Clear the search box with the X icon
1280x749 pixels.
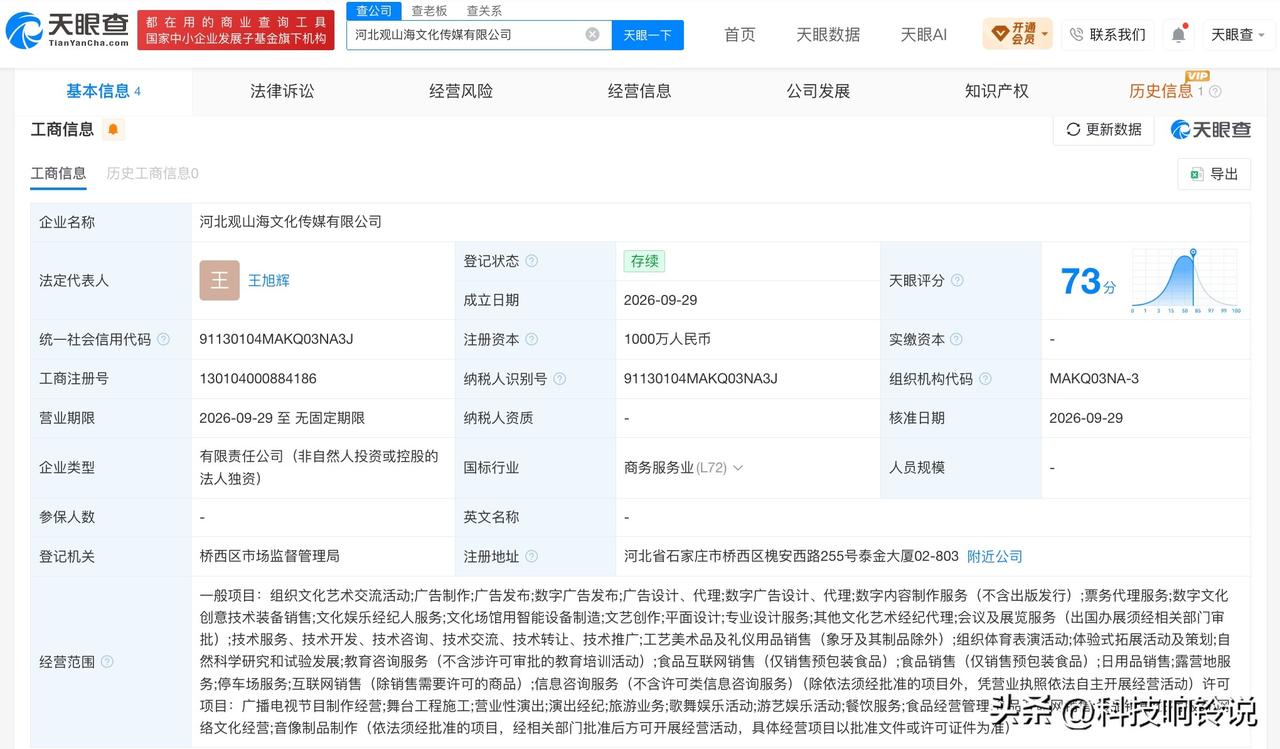592,34
